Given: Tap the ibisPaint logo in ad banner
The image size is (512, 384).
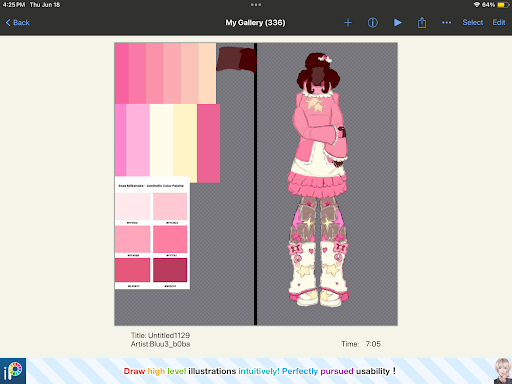Looking at the screenshot, I should point(13,371).
